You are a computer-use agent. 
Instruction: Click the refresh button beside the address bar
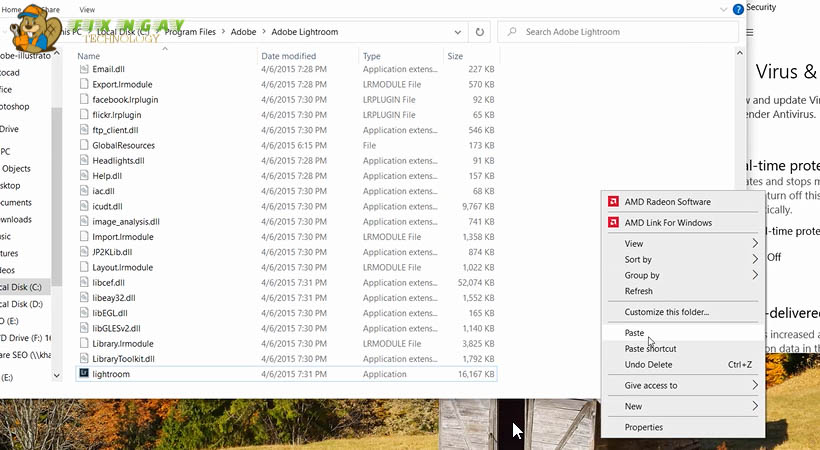[482, 32]
